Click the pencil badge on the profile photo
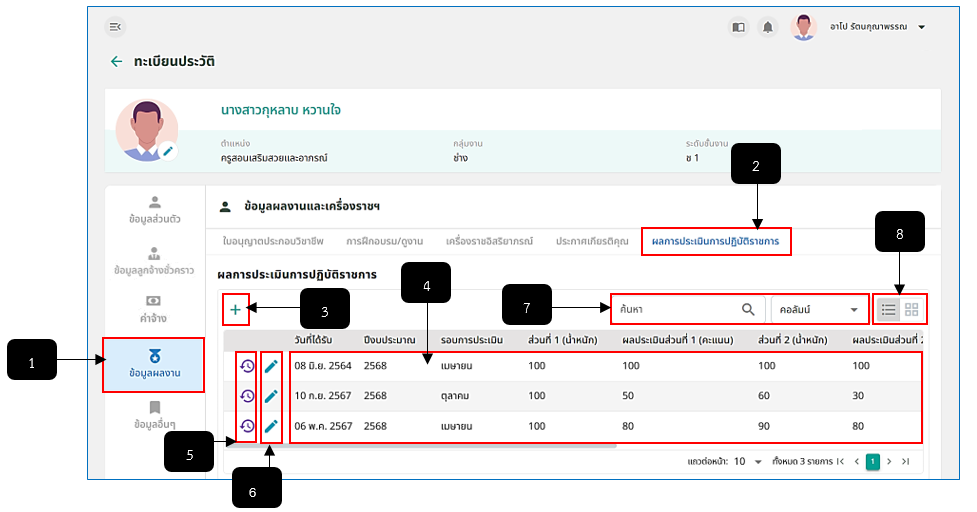 [x=168, y=151]
